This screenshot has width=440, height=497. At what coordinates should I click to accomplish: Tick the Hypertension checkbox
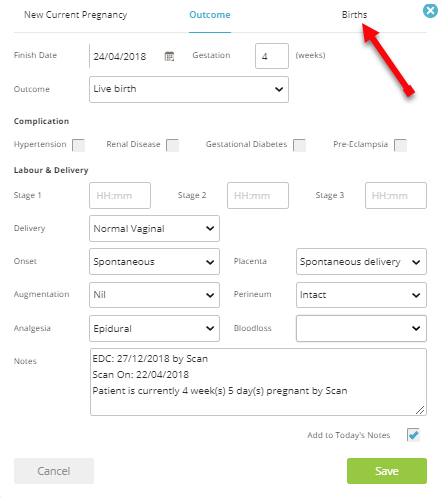[x=79, y=145]
